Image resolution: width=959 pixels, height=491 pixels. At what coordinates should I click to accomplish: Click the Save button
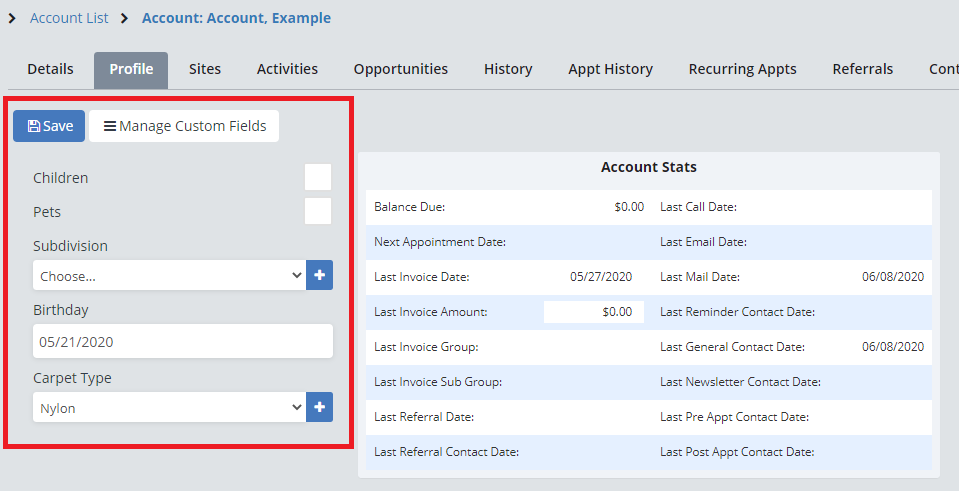point(49,126)
